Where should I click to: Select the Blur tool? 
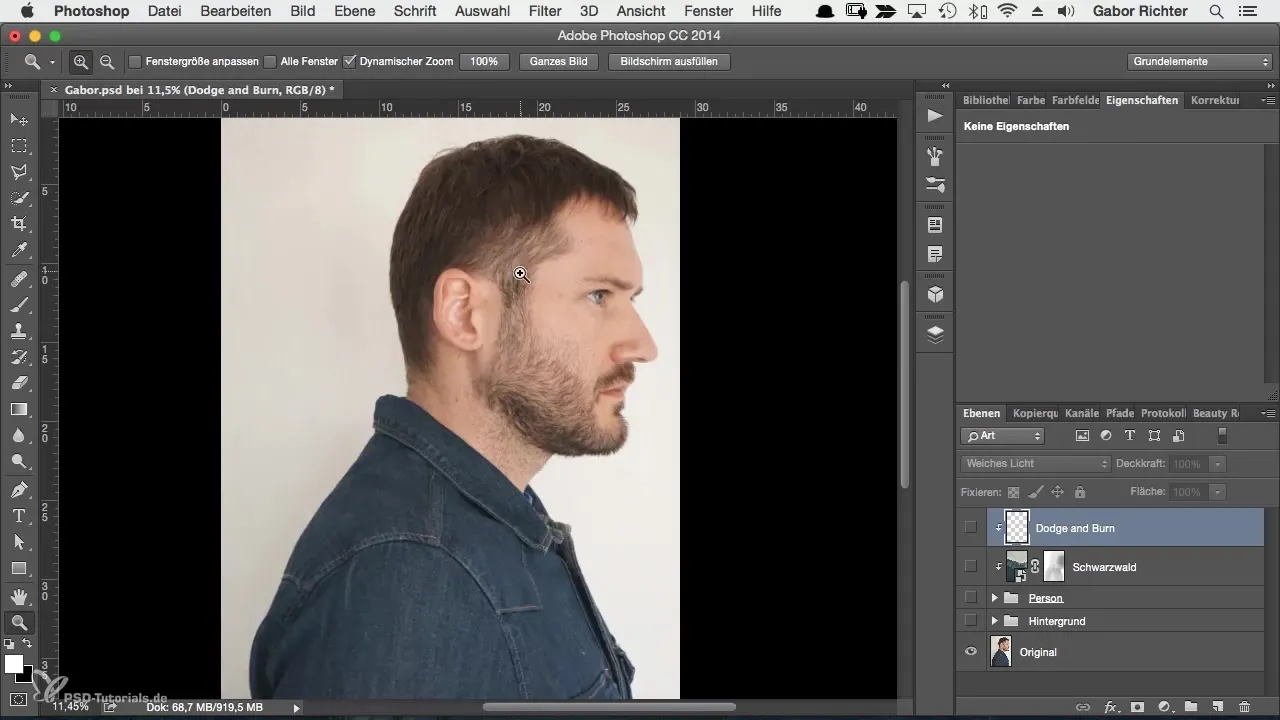coord(19,435)
